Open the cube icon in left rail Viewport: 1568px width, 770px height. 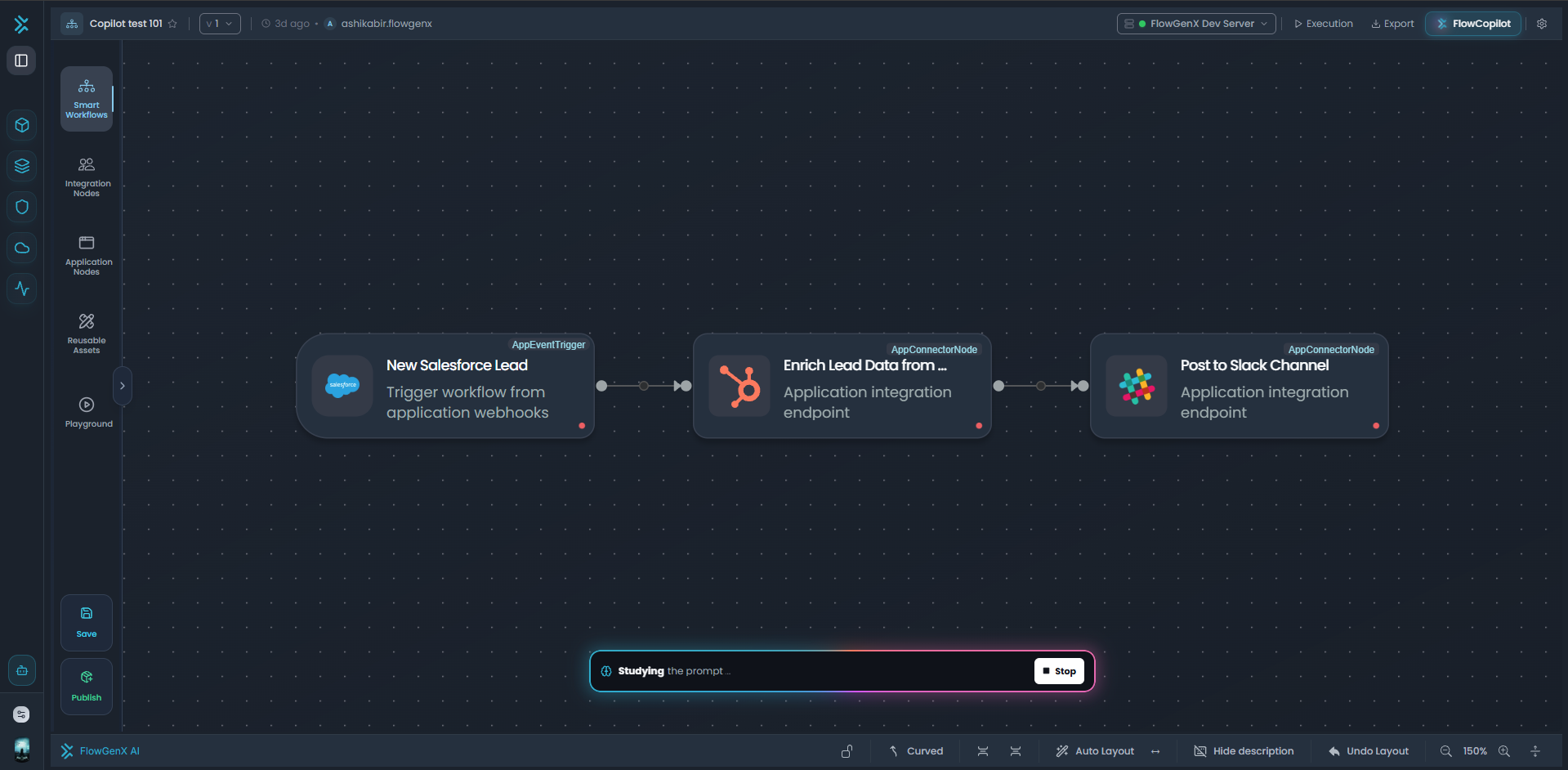22,125
